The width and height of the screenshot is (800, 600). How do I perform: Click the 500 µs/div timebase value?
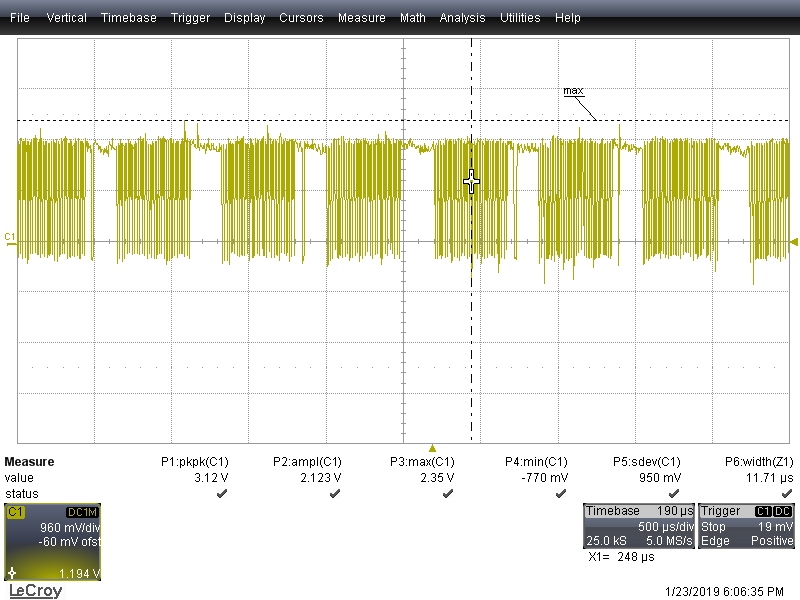pos(666,527)
